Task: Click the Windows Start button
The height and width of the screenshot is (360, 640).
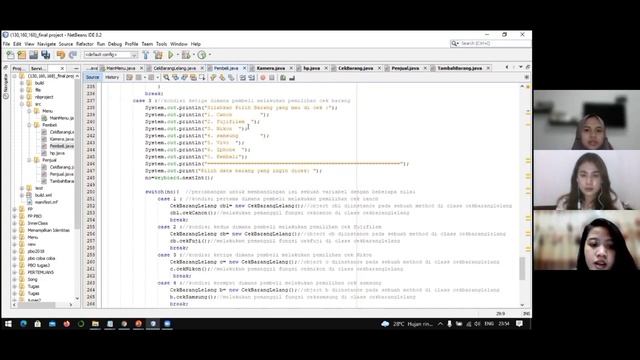Action: [x=8, y=324]
